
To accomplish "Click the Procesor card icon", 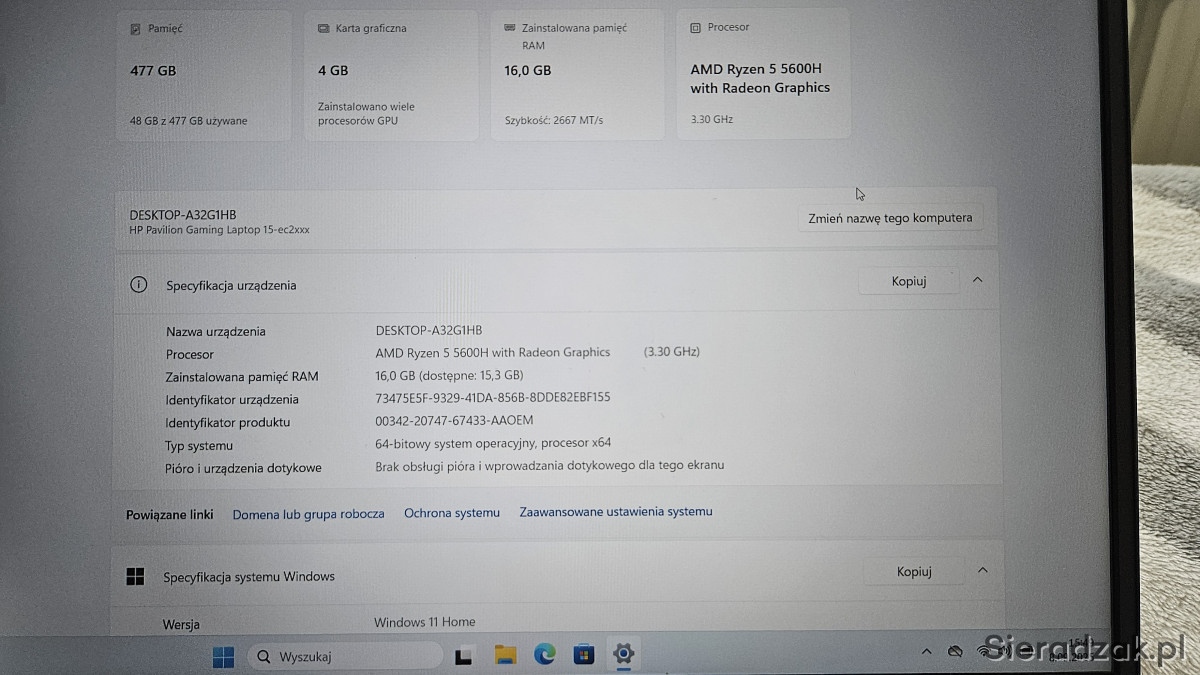I will [696, 28].
